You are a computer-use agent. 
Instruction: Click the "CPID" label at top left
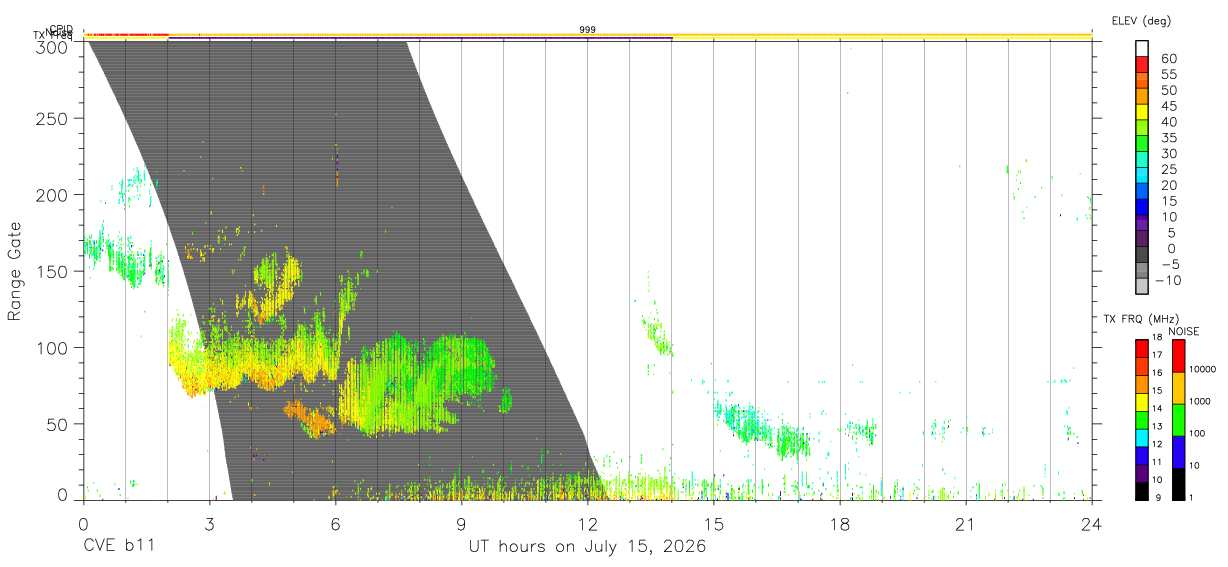pos(61,29)
